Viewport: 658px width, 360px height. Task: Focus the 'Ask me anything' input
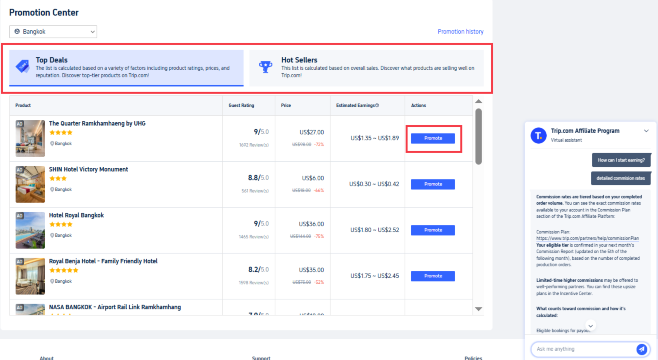(x=583, y=349)
